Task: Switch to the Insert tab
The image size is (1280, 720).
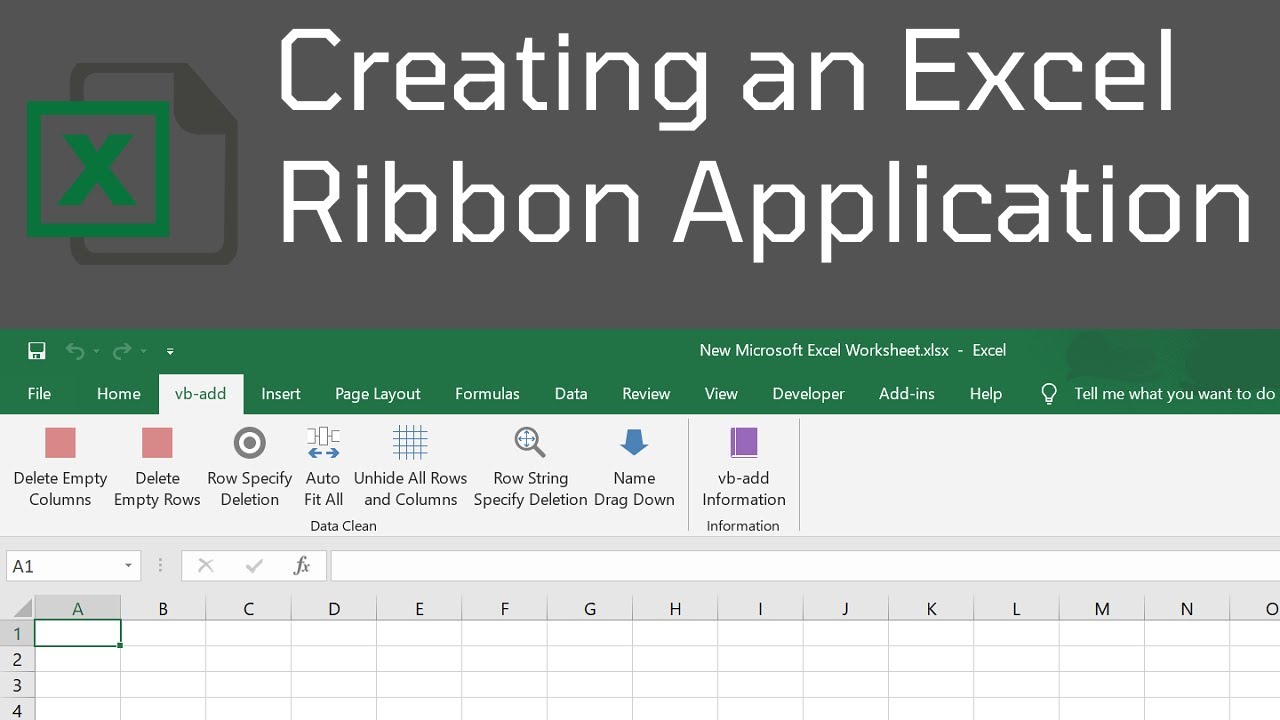Action: [281, 394]
